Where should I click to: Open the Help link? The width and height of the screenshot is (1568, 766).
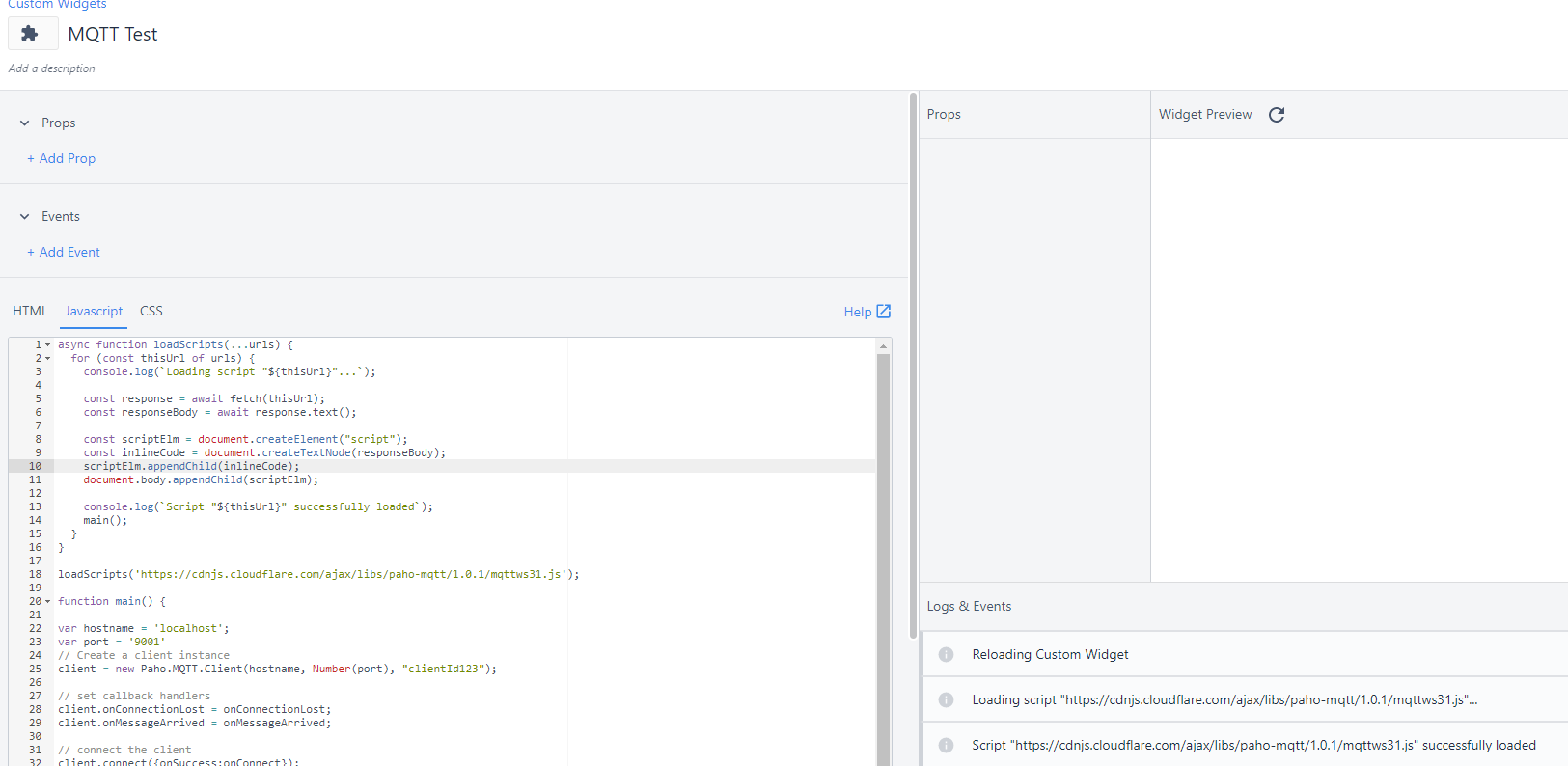tap(857, 312)
